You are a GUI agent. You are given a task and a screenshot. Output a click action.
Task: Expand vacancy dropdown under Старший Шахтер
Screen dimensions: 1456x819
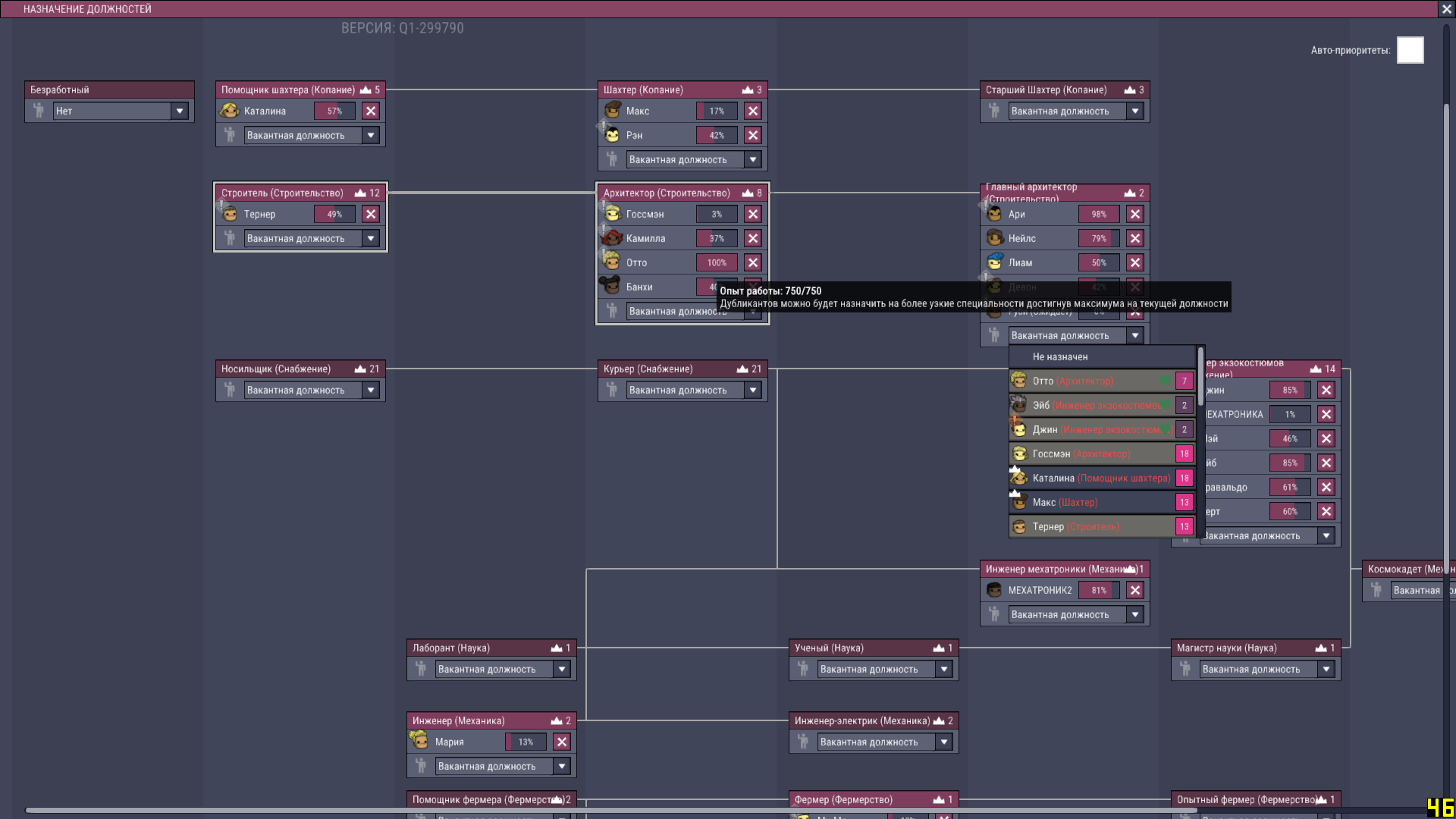pyautogui.click(x=1134, y=111)
